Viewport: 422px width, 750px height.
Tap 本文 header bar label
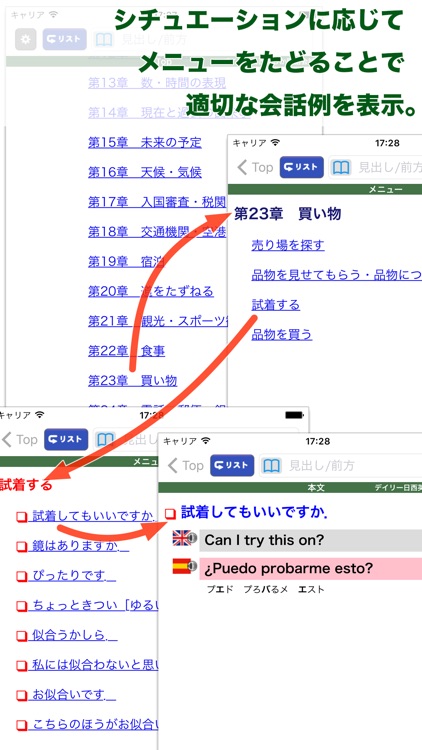click(316, 488)
